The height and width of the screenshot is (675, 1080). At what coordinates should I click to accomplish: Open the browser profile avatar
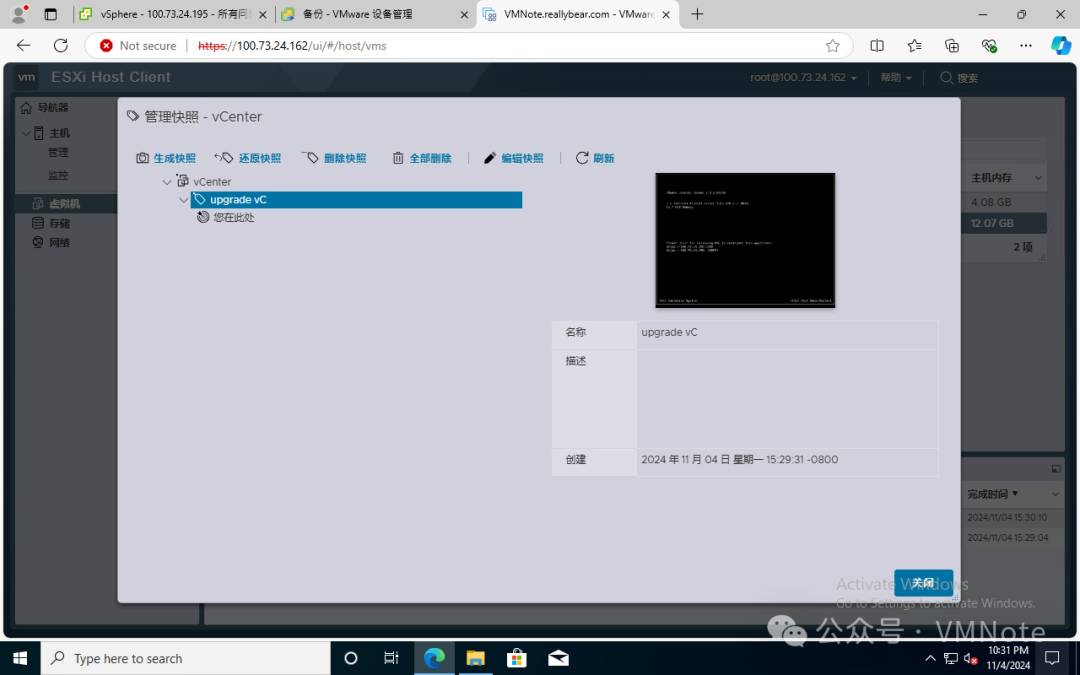click(19, 14)
